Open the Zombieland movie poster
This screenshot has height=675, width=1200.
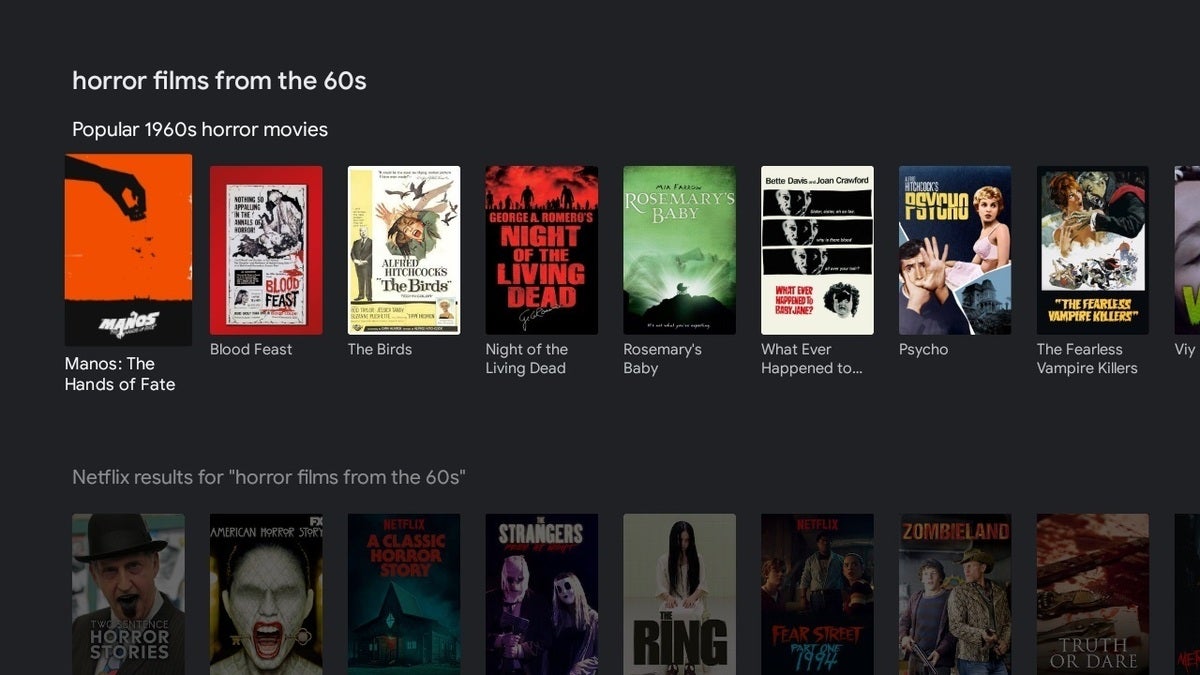point(955,594)
